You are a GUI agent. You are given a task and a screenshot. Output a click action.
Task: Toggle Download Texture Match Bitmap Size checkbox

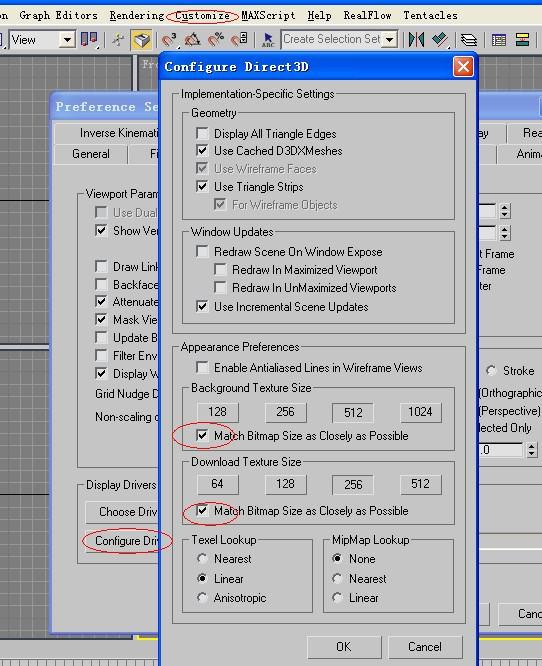pyautogui.click(x=202, y=511)
